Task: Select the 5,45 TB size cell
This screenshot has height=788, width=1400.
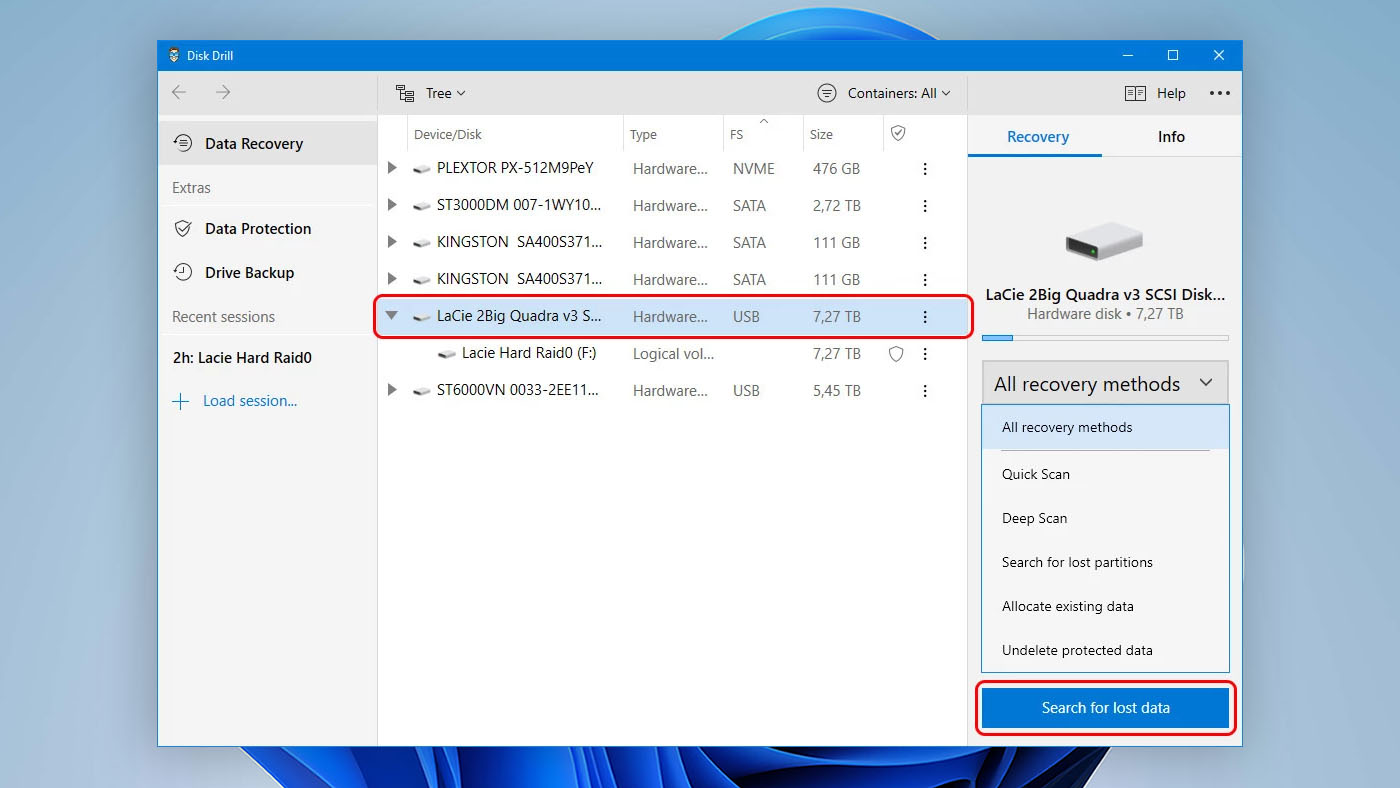Action: tap(837, 391)
